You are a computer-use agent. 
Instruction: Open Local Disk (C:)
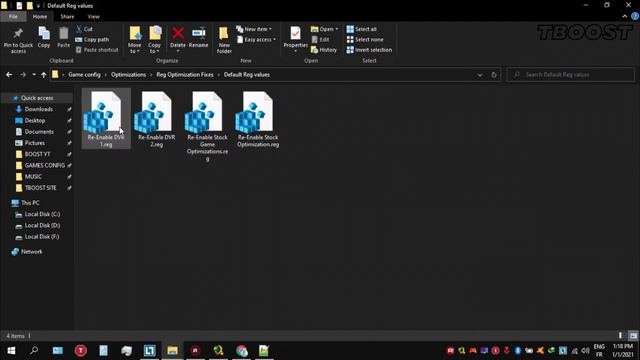pos(42,214)
